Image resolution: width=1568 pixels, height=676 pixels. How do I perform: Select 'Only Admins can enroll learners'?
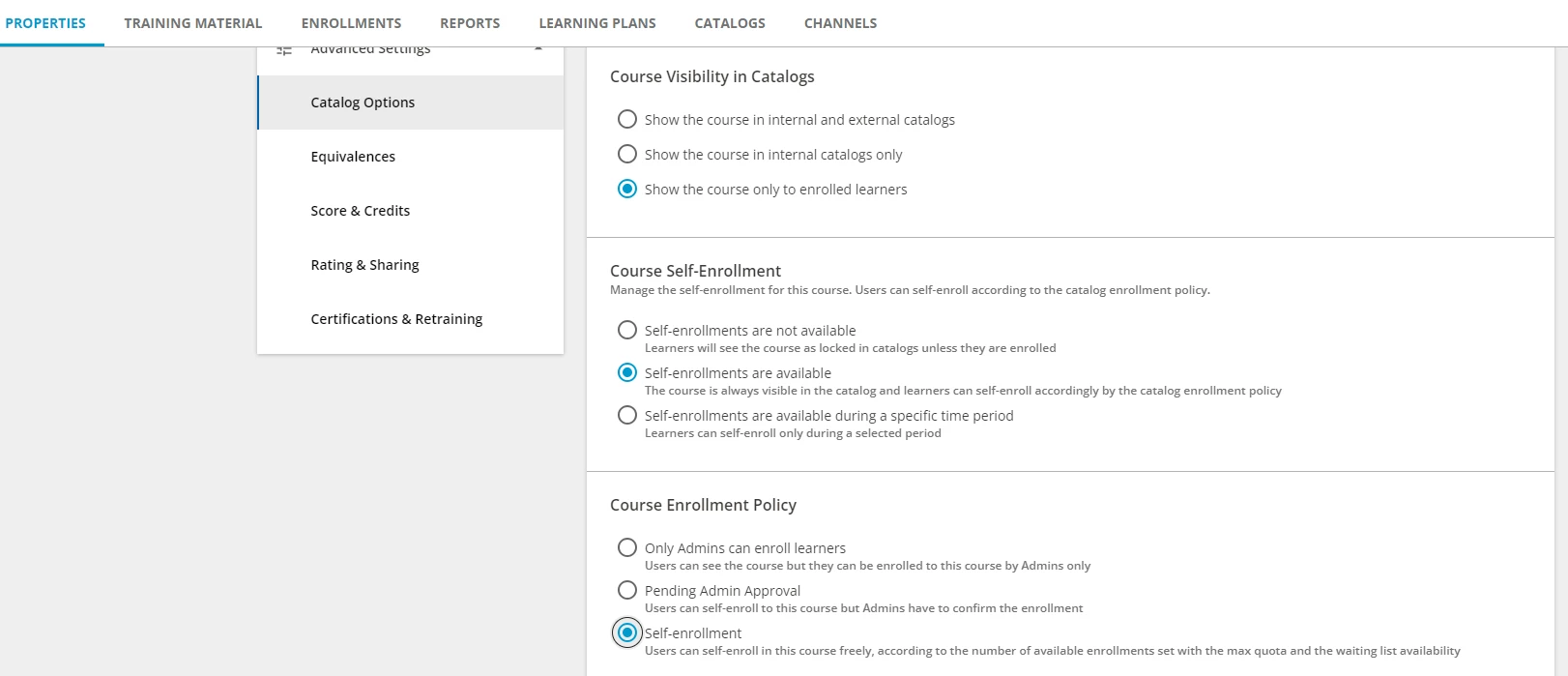point(627,547)
